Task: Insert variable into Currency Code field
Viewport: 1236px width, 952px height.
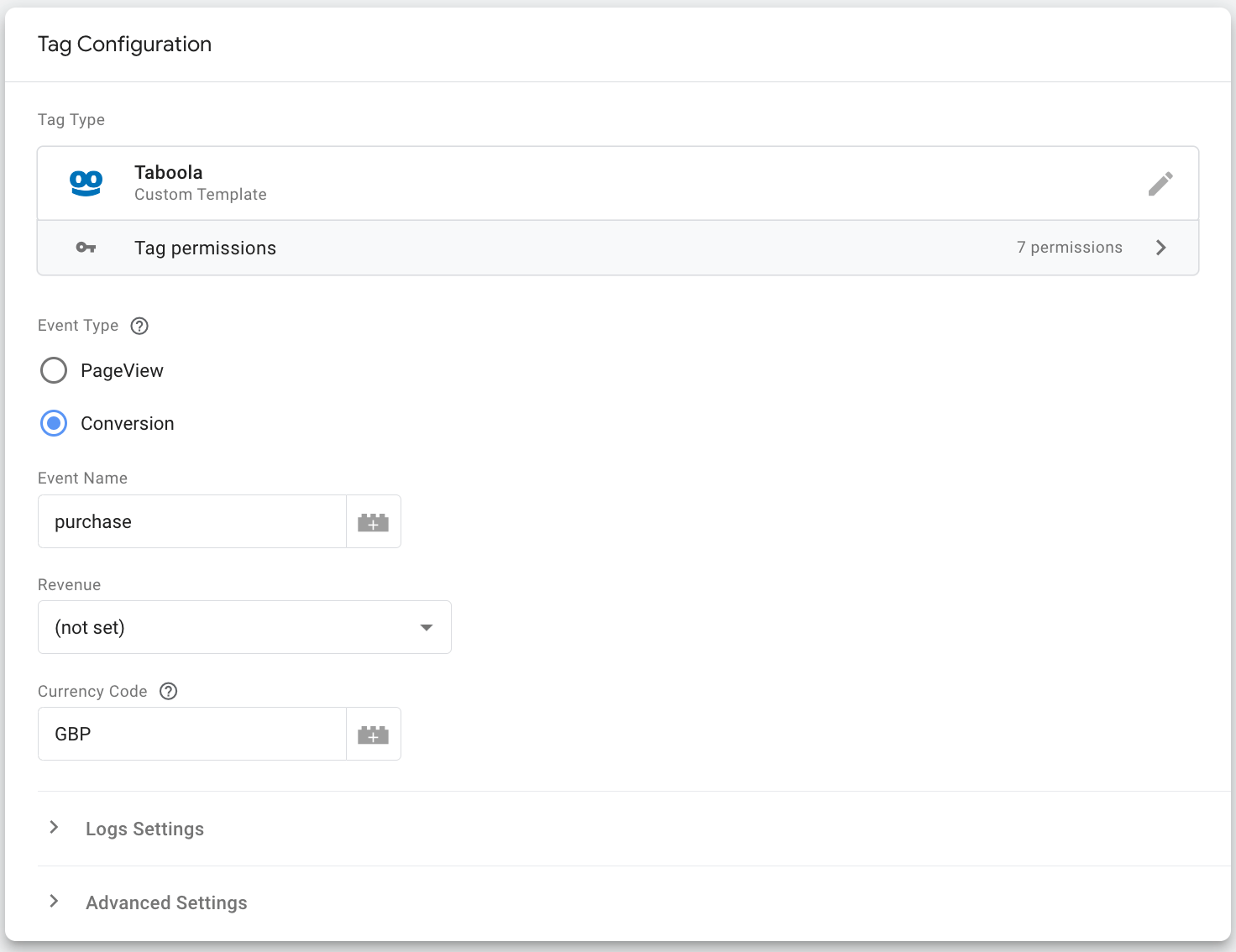Action: (374, 735)
